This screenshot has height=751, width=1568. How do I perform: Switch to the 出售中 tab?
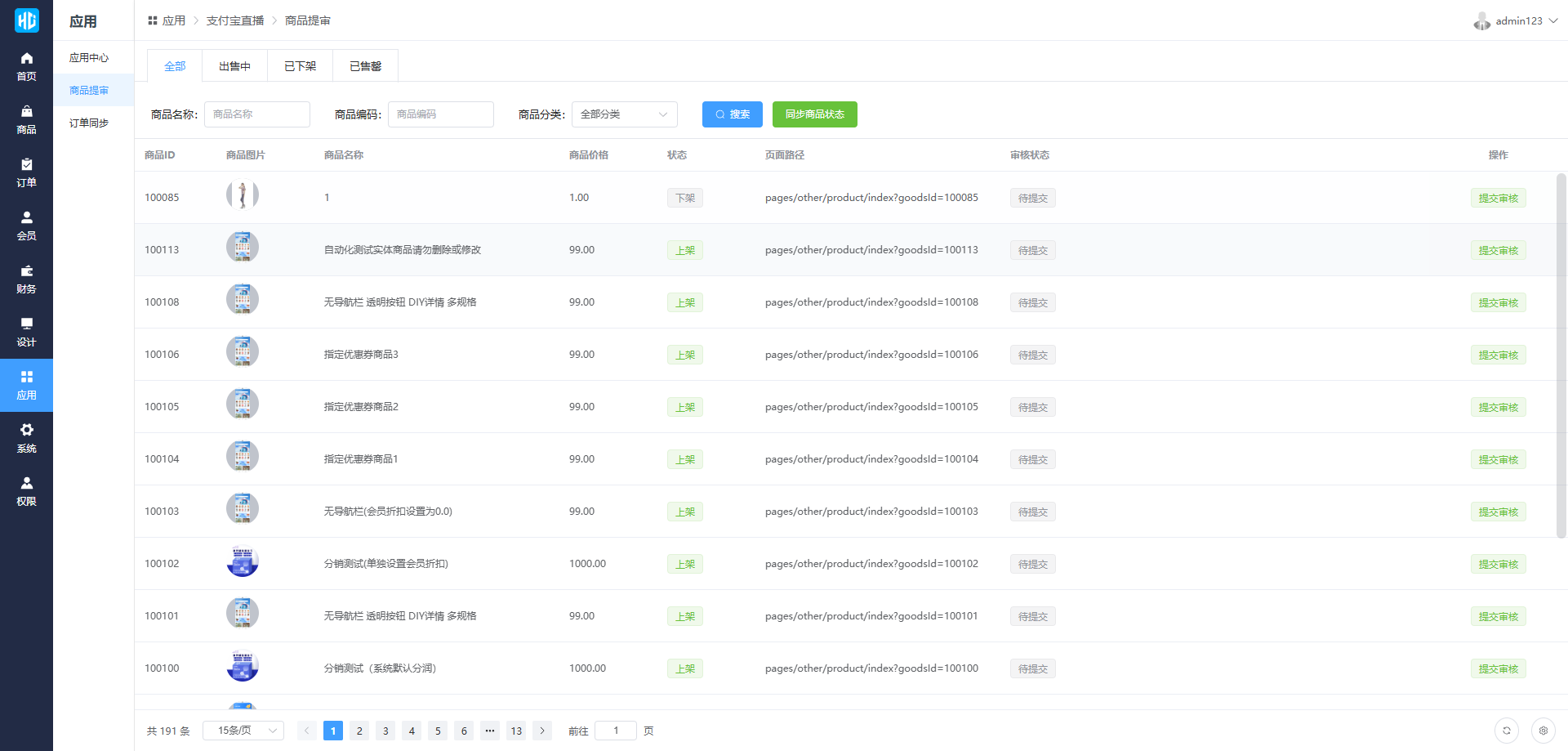[234, 66]
